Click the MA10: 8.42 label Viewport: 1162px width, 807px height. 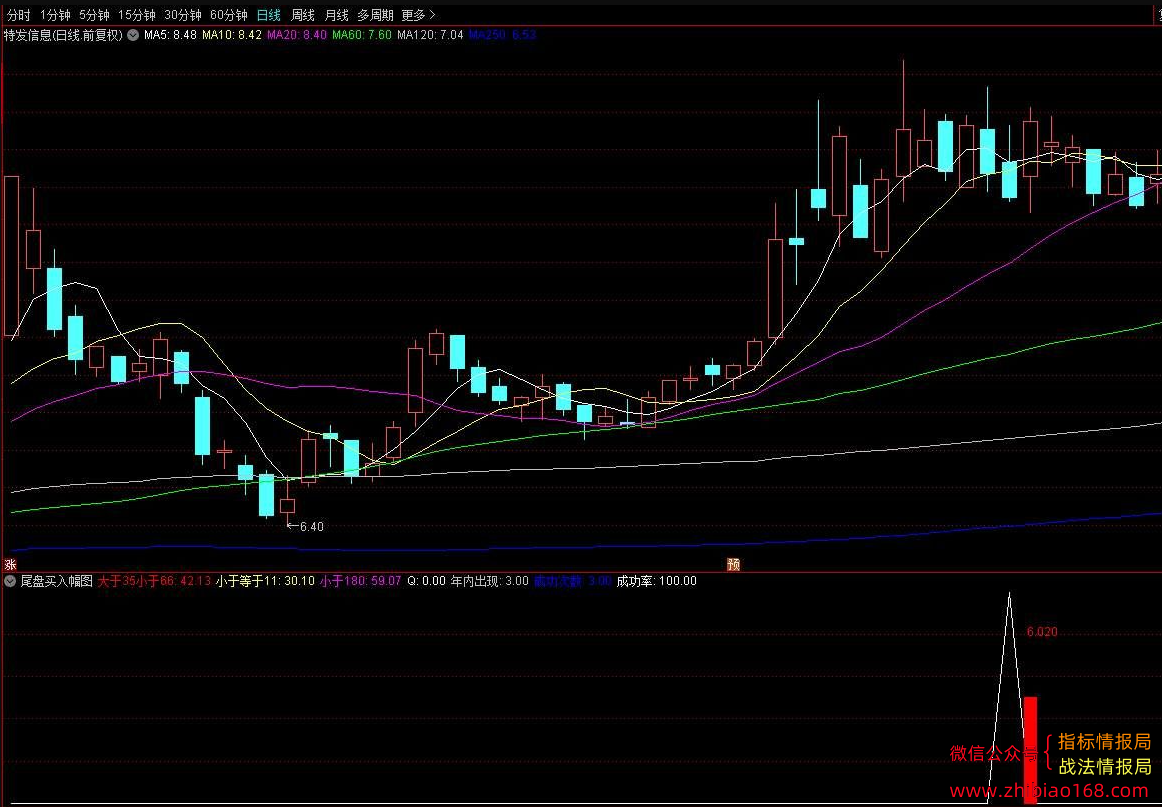click(x=232, y=35)
